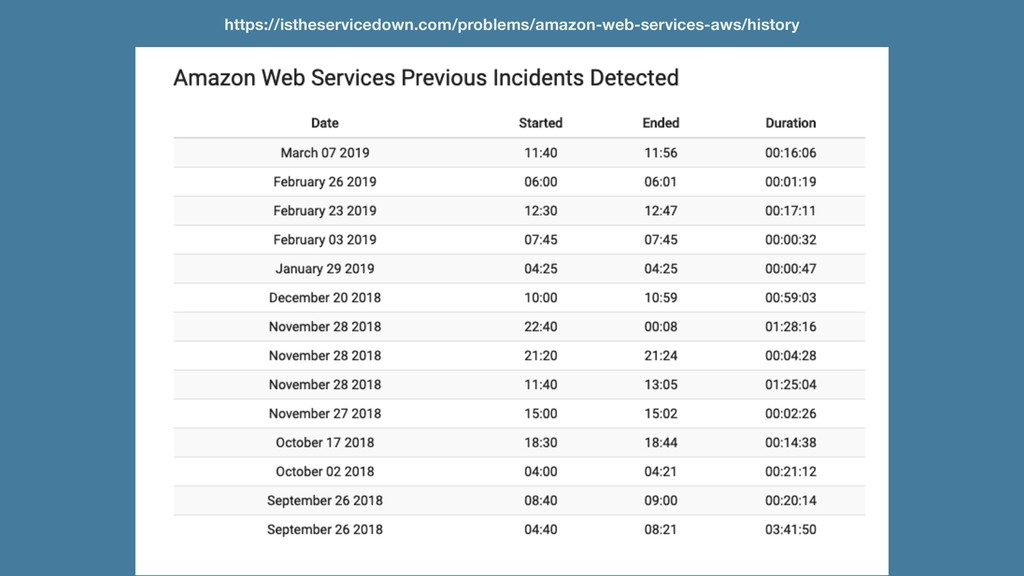Screen dimensions: 1024x576
Task: Select duration 00:59:03
Action: click(x=791, y=298)
